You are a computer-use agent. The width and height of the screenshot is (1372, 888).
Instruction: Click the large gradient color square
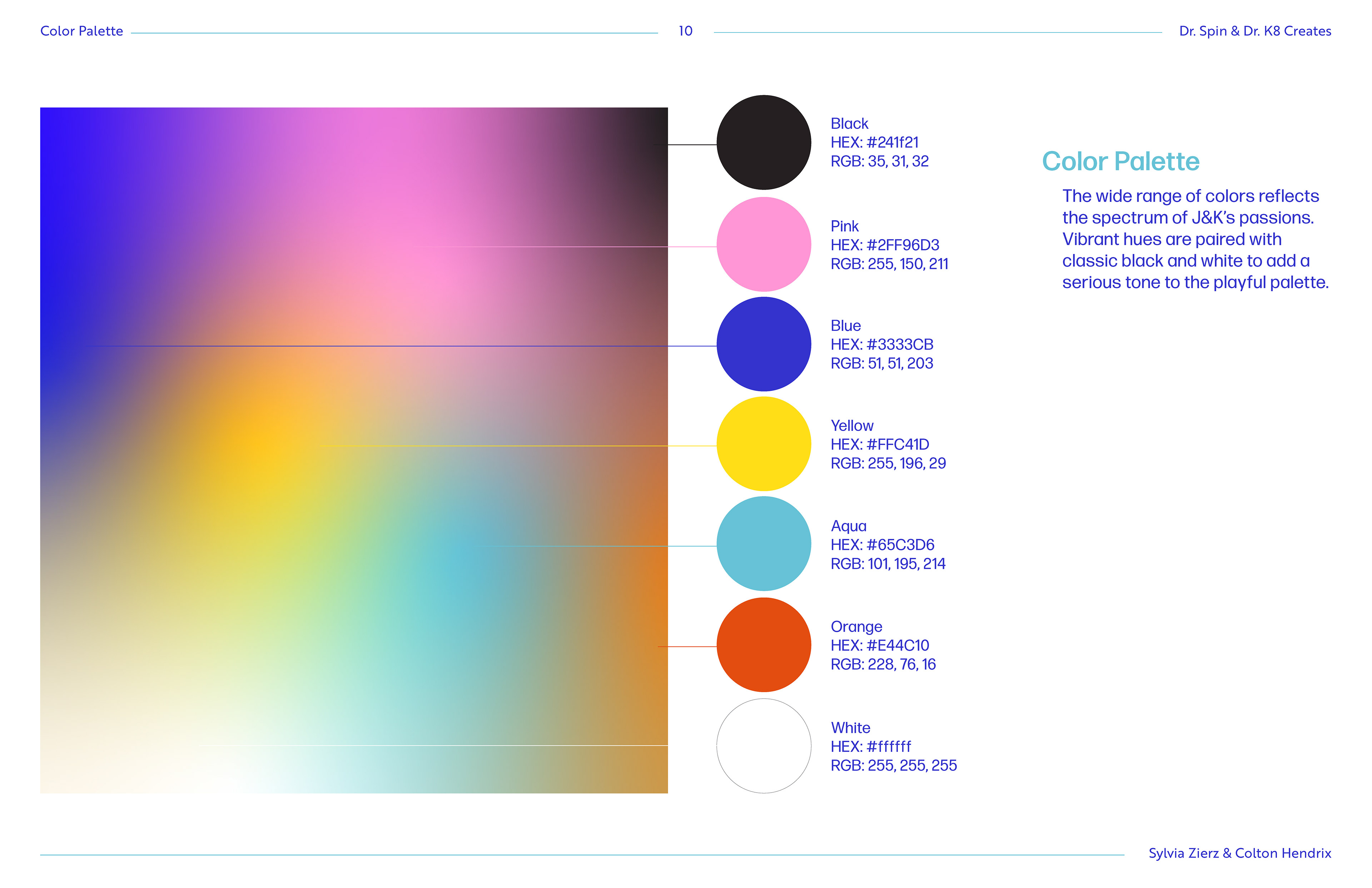click(x=353, y=450)
